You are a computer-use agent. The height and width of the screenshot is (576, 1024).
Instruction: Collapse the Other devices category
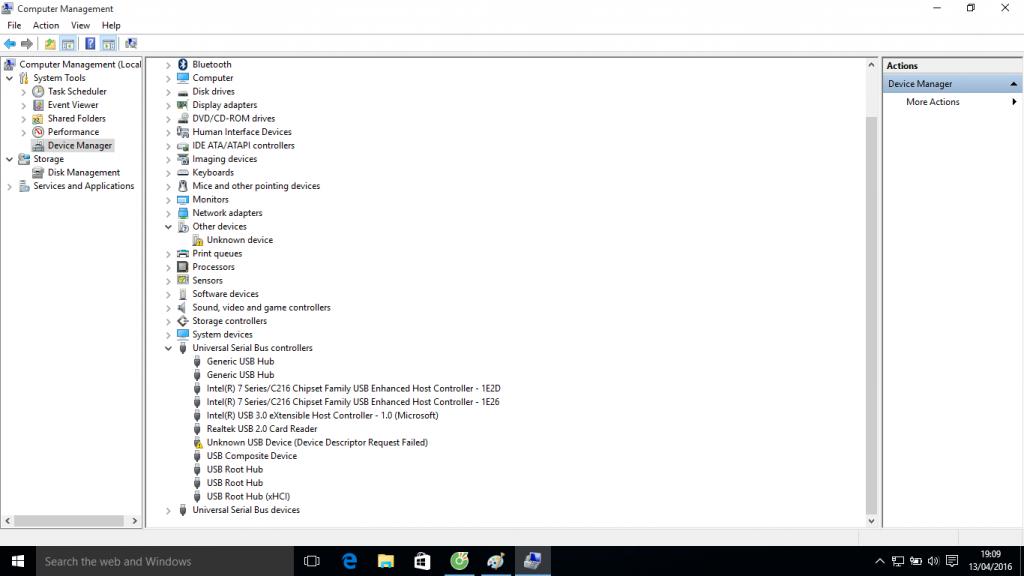[x=168, y=227]
